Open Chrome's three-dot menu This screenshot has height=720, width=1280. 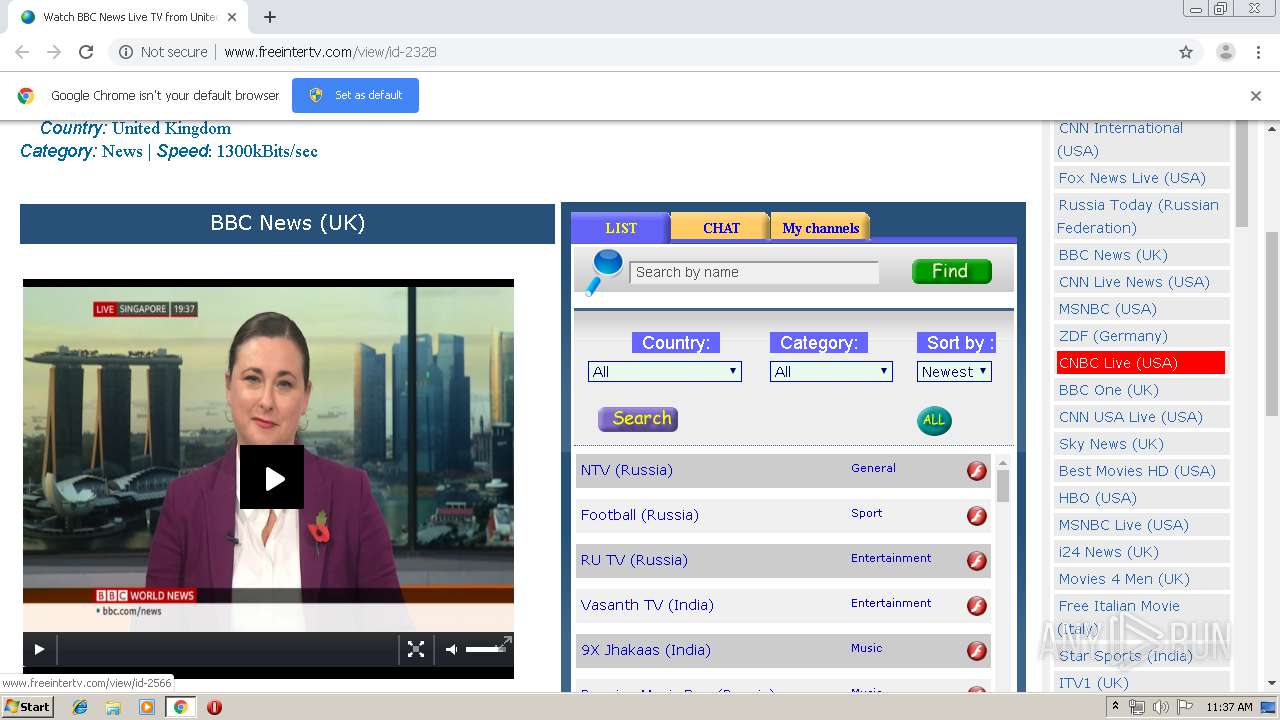point(1258,52)
